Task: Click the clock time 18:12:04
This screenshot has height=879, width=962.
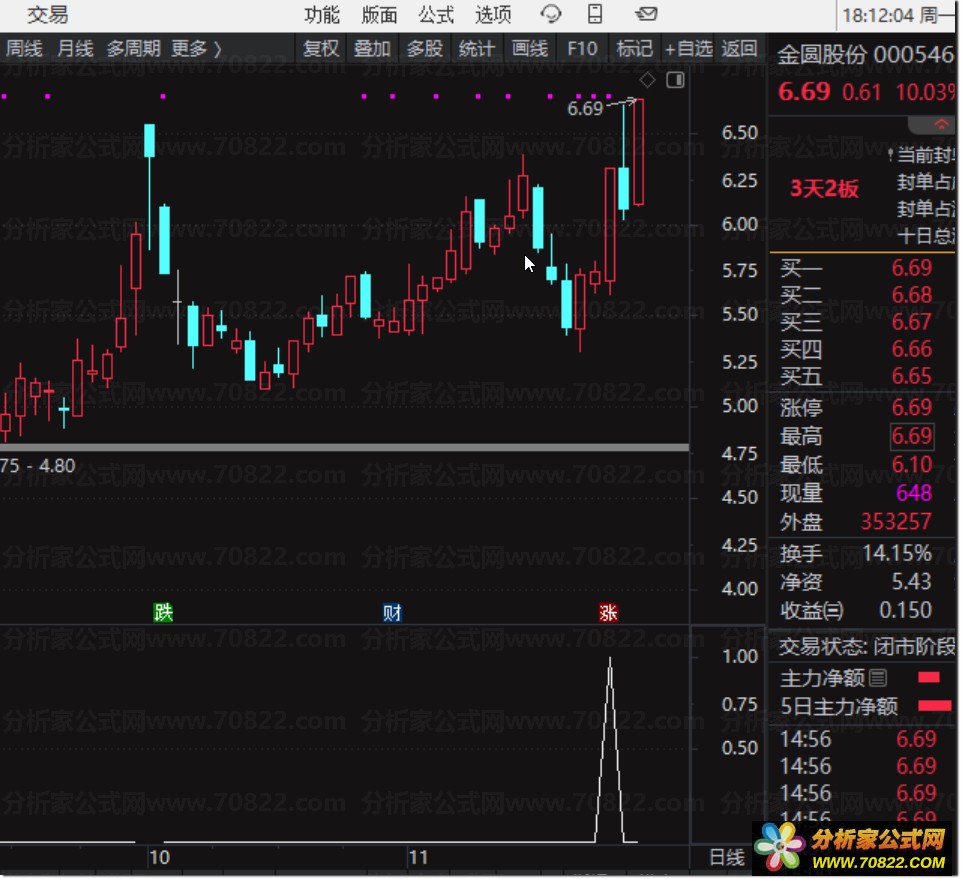Action: click(878, 15)
